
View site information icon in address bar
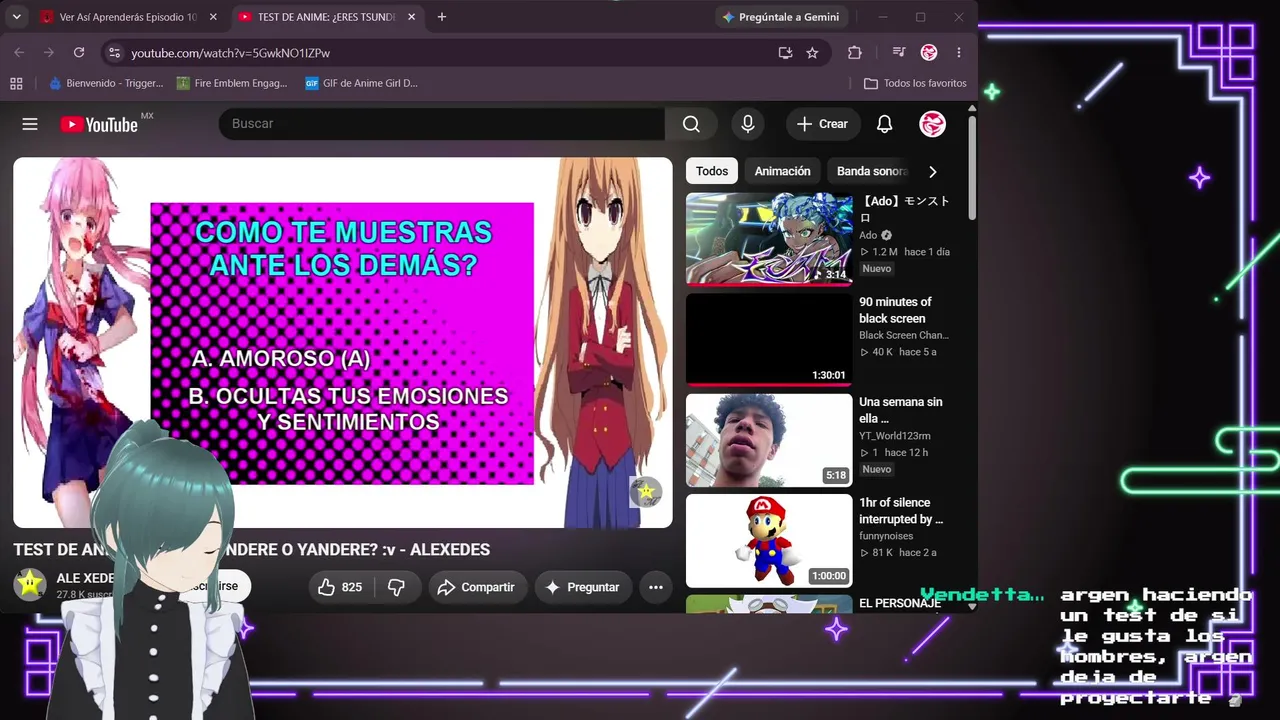click(114, 53)
